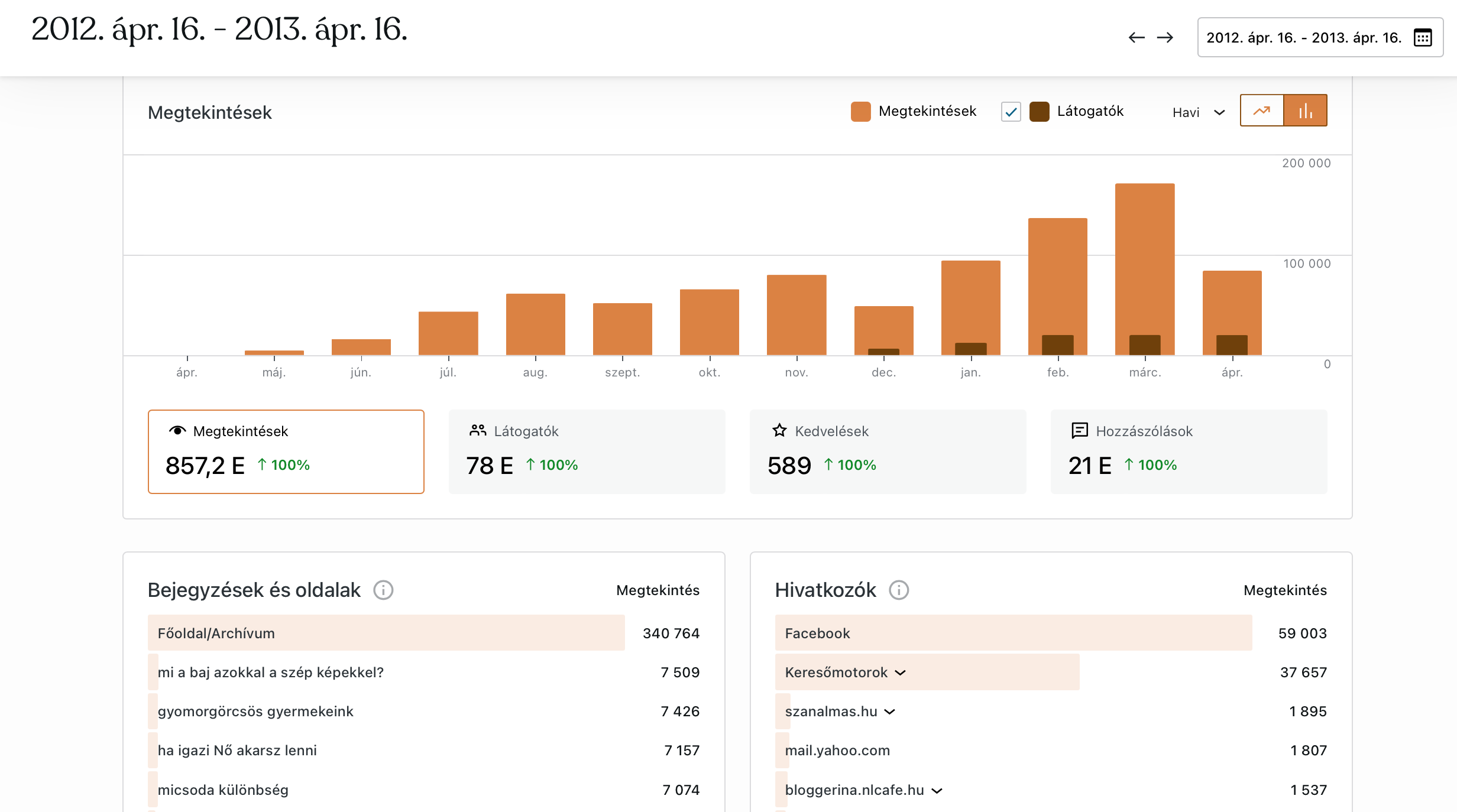Screen dimensions: 1457x812
Task: Expand szanalmas.hu referrer details
Action: [890, 712]
